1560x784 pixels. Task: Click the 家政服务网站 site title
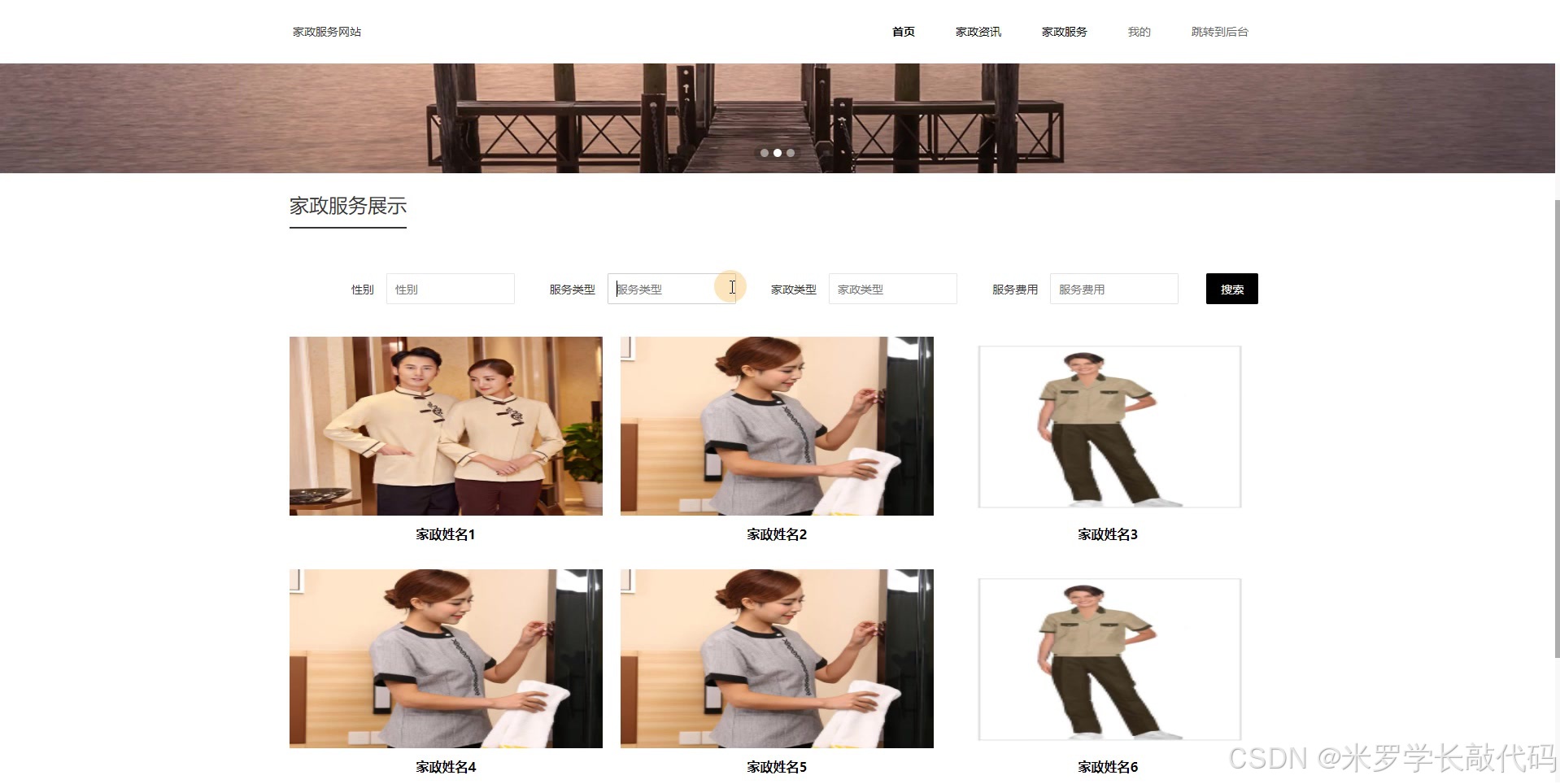coord(327,32)
